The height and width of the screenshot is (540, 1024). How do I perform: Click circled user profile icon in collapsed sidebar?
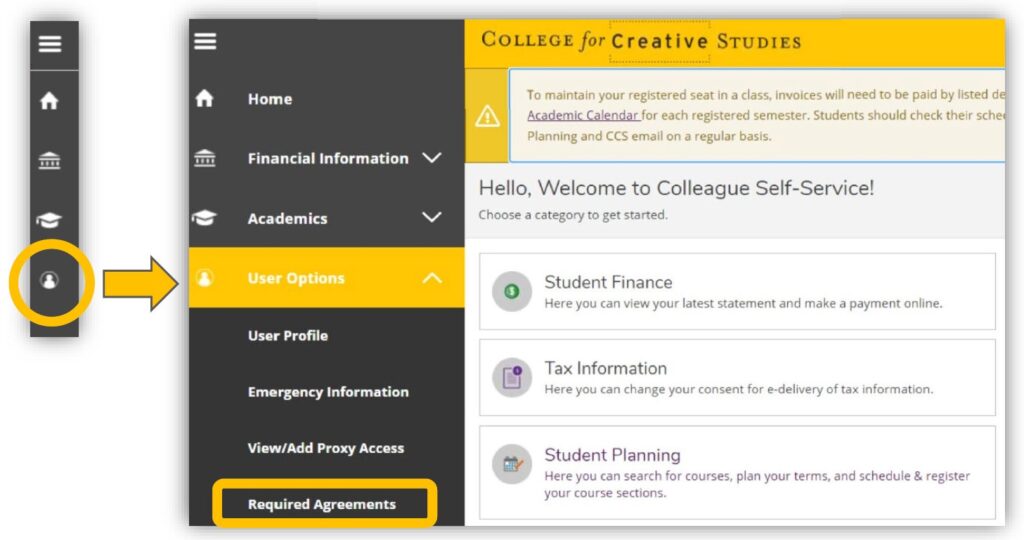pos(50,281)
